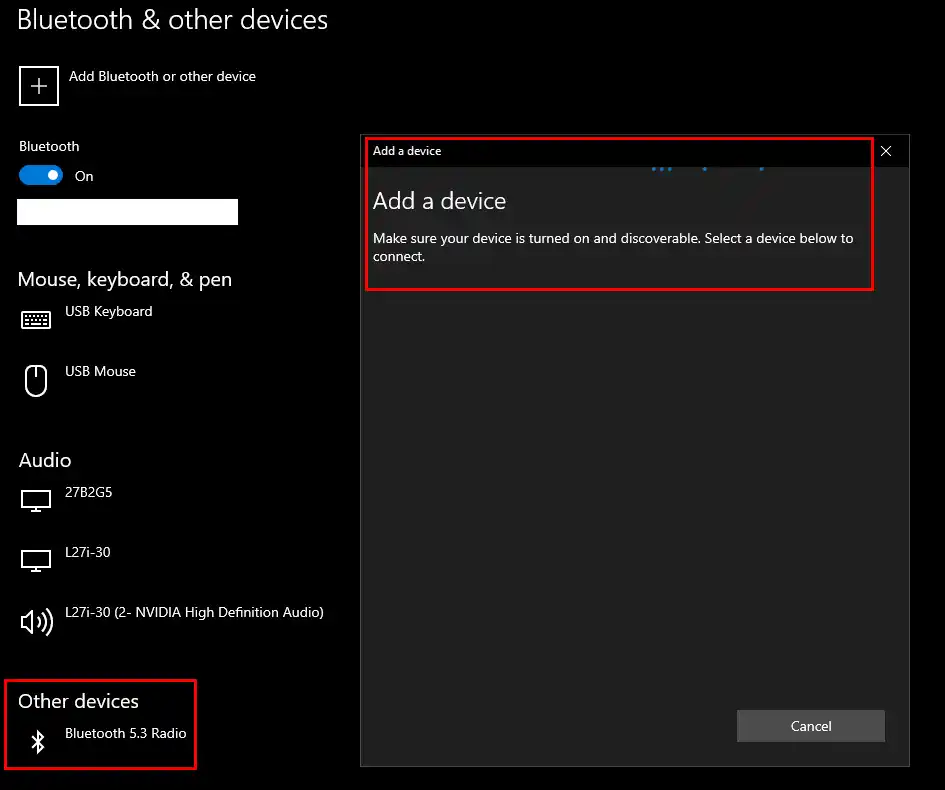Select the USB Keyboard icon
The height and width of the screenshot is (790, 945).
coord(36,320)
